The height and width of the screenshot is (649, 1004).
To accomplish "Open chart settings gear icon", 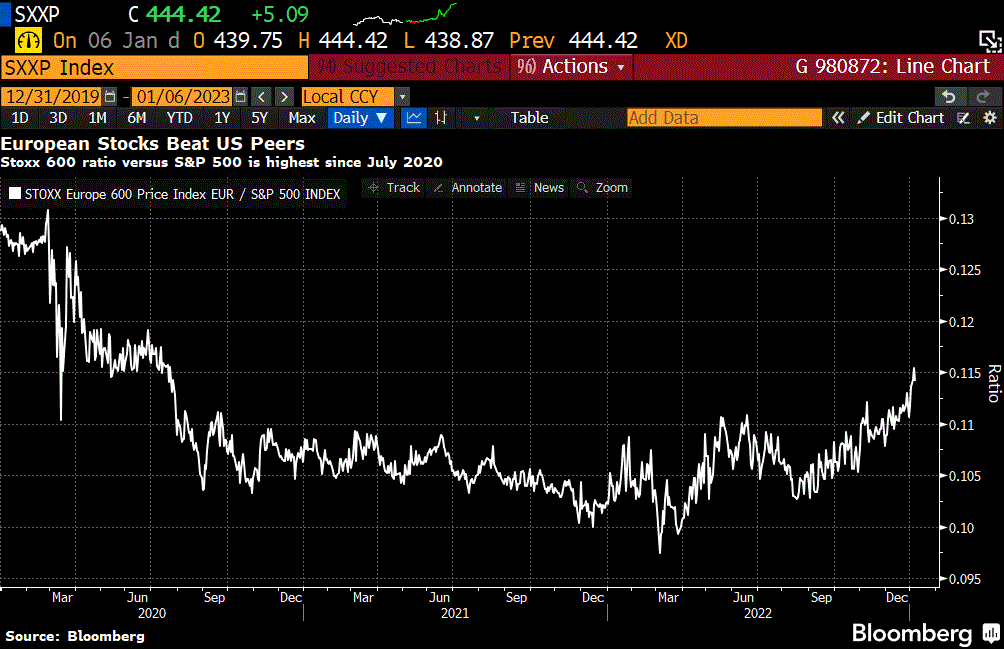I will (x=990, y=118).
